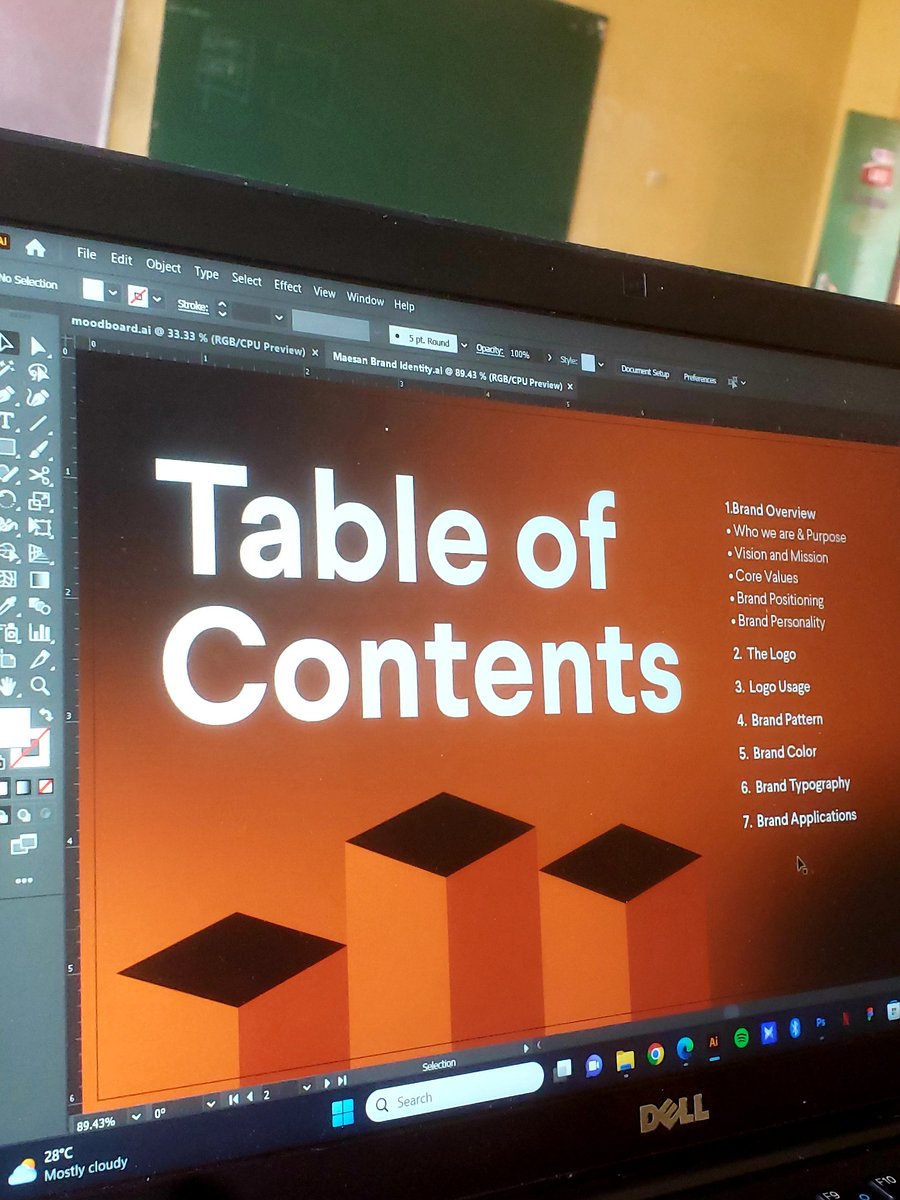
Task: Select the Gradient tool
Action: pos(40,579)
